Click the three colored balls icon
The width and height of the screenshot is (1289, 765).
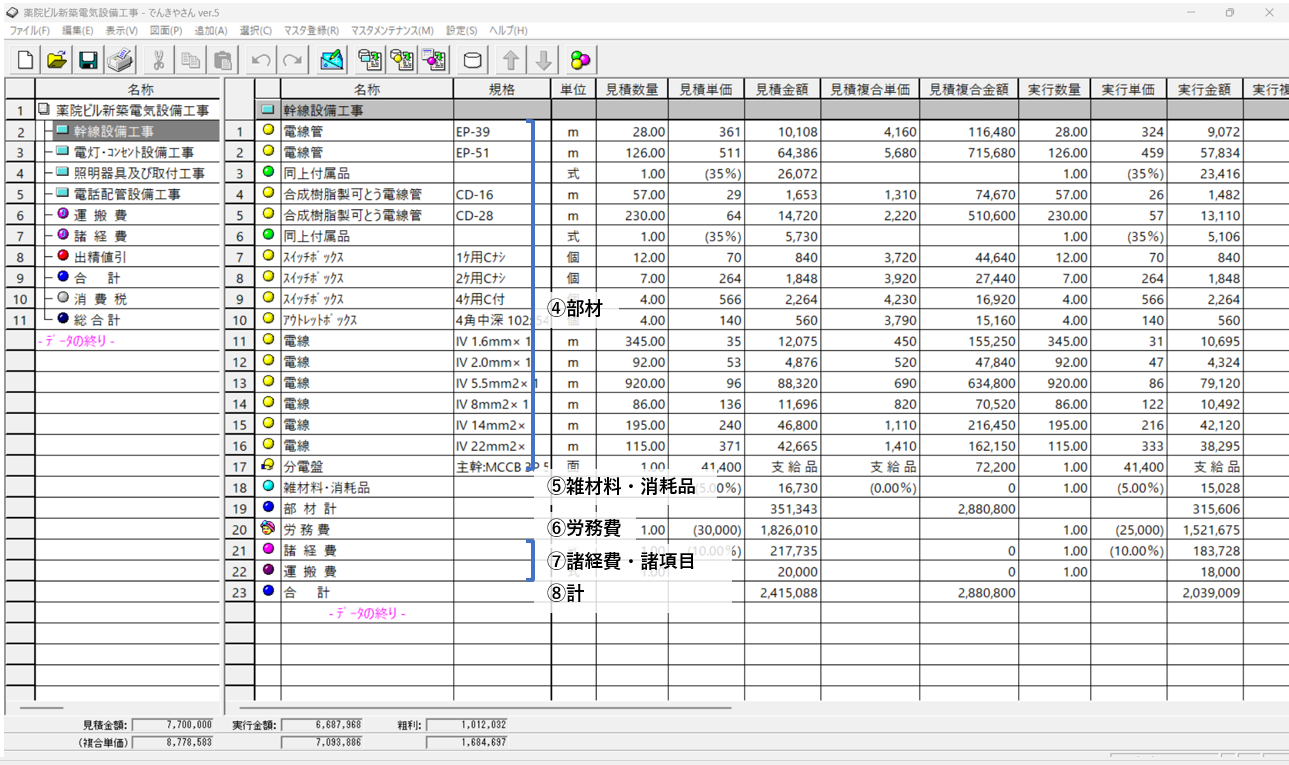[580, 60]
